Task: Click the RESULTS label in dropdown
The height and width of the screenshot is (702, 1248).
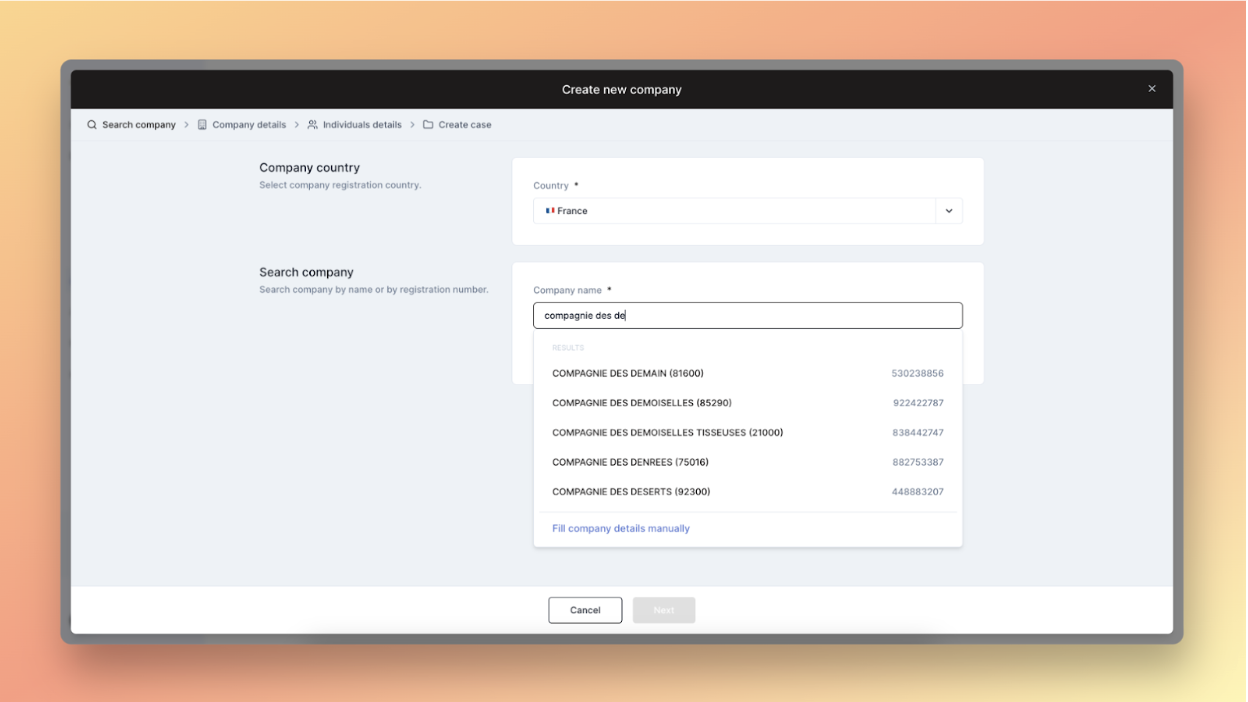Action: click(568, 348)
